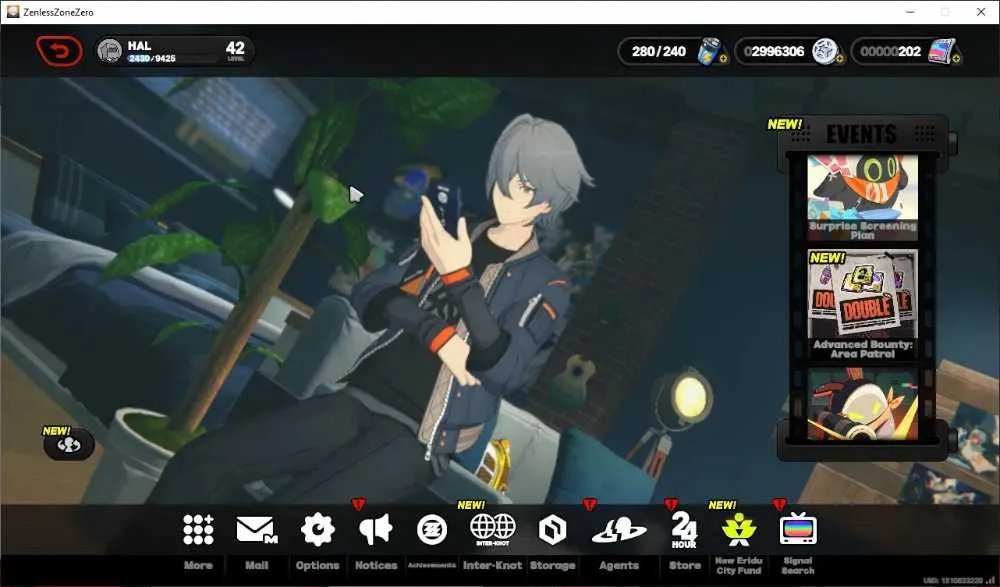
Task: Open Signal Search TV icon
Action: tap(798, 529)
